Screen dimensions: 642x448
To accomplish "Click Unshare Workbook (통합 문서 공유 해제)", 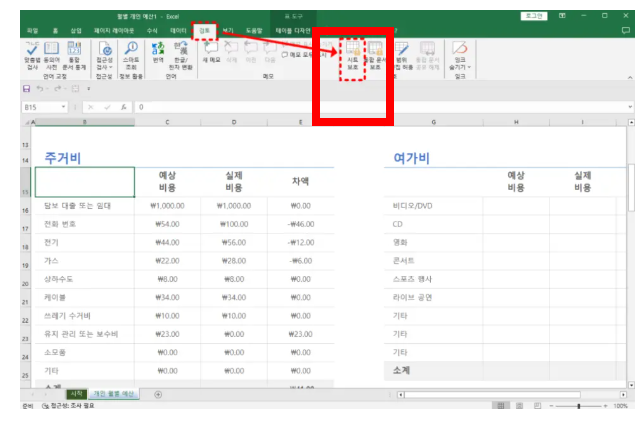I will click(427, 56).
